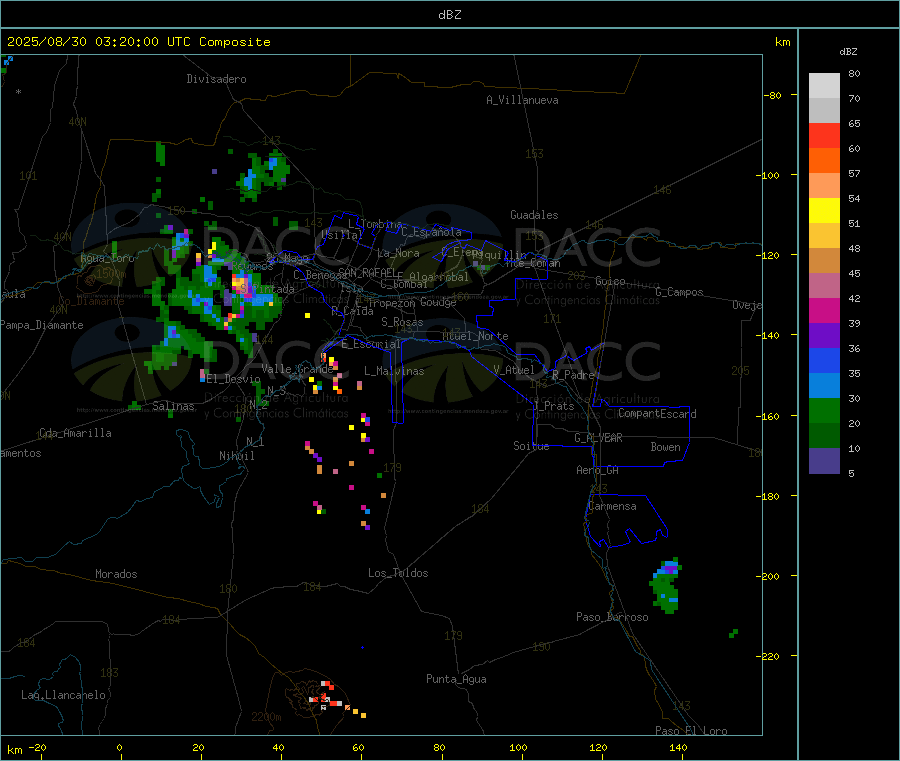The width and height of the screenshot is (900, 761).
Task: Pick the topmost light gray 80-70 swatch
Action: coord(824,86)
